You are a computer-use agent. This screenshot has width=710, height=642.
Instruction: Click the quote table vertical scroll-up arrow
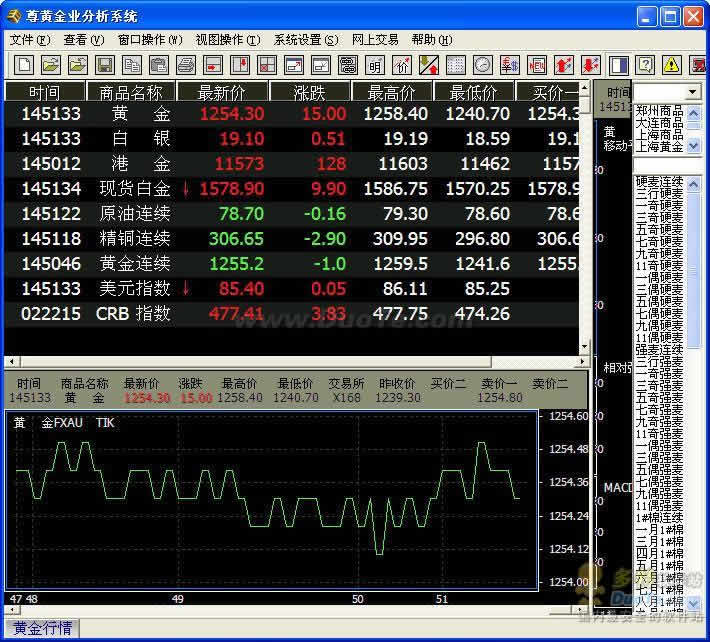(584, 86)
